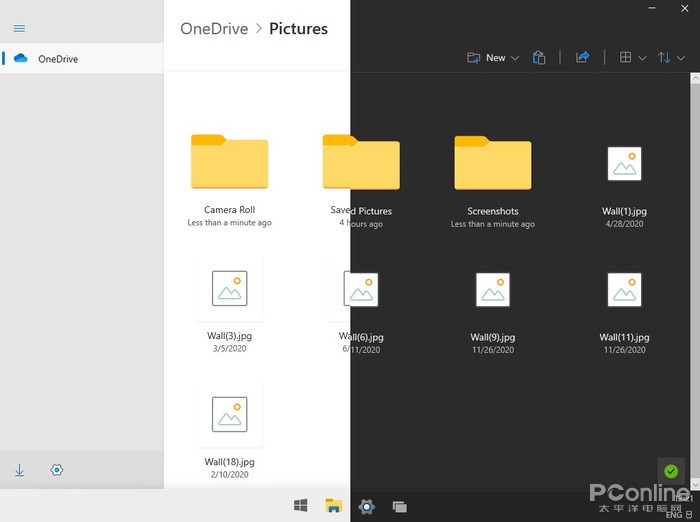Open the Screenshots folder

pos(492,163)
